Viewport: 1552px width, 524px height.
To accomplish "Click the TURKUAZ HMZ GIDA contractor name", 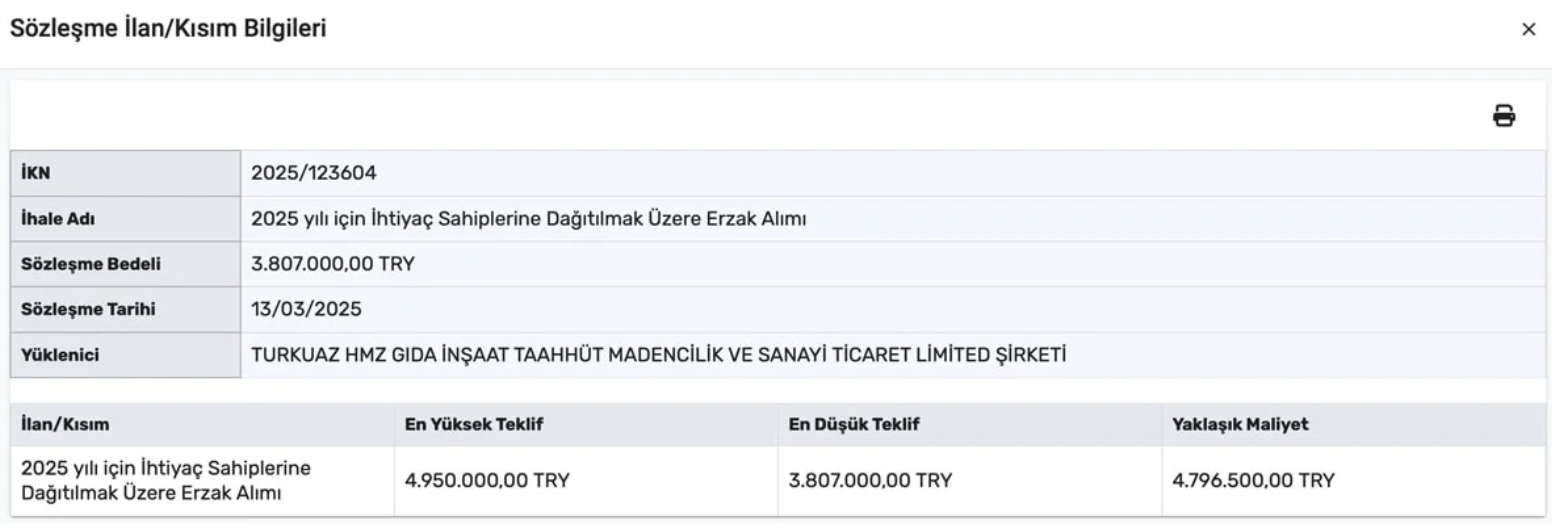I will point(659,355).
